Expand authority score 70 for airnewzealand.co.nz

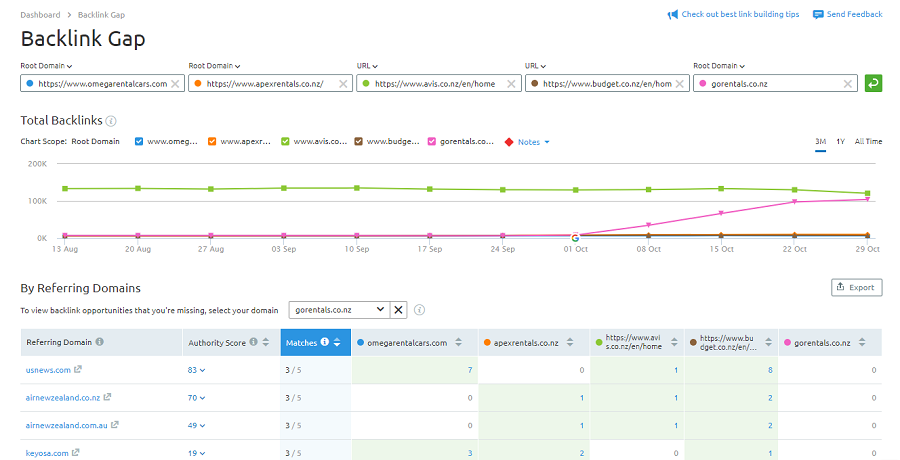[x=196, y=397]
